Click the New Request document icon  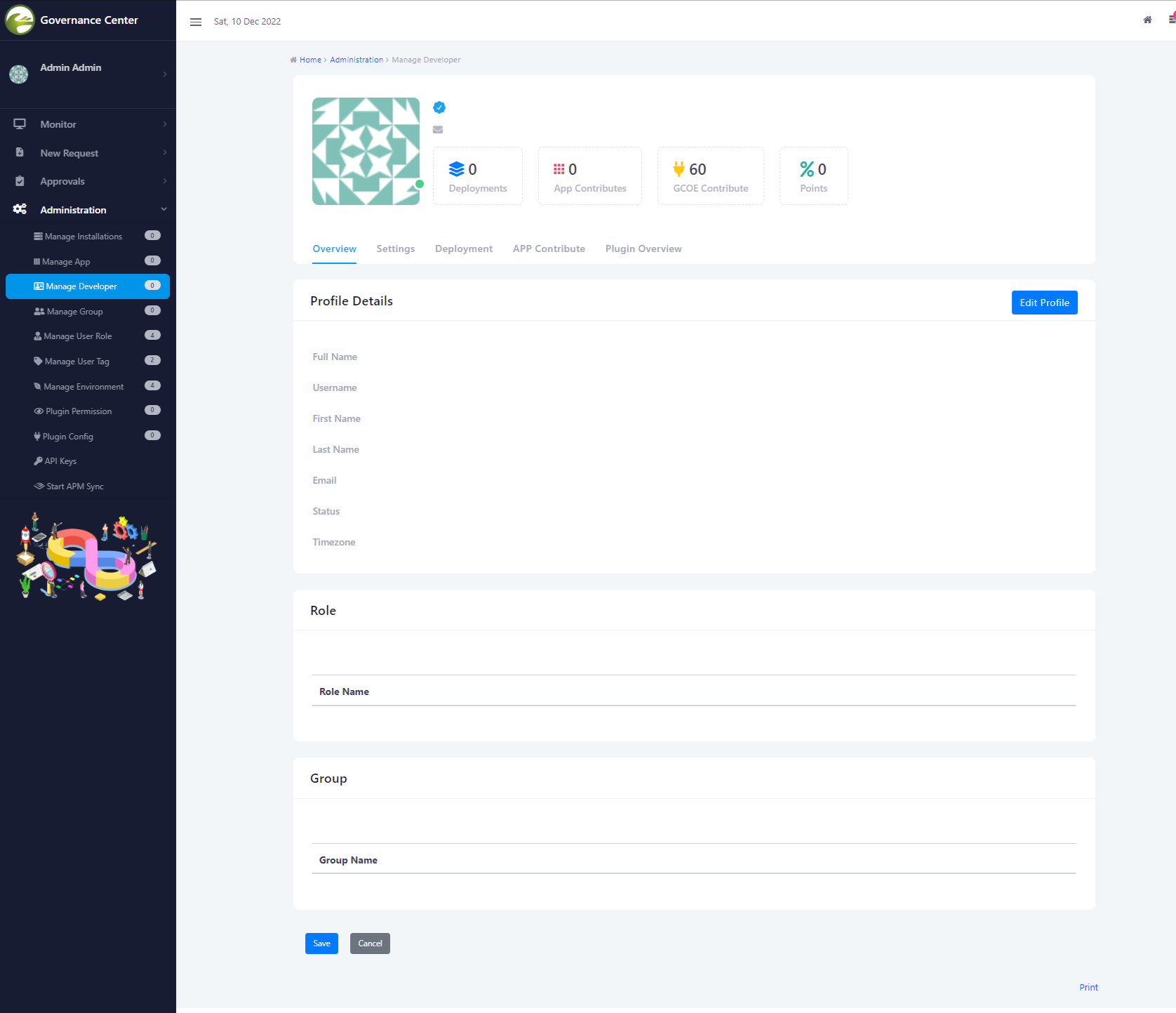point(20,152)
